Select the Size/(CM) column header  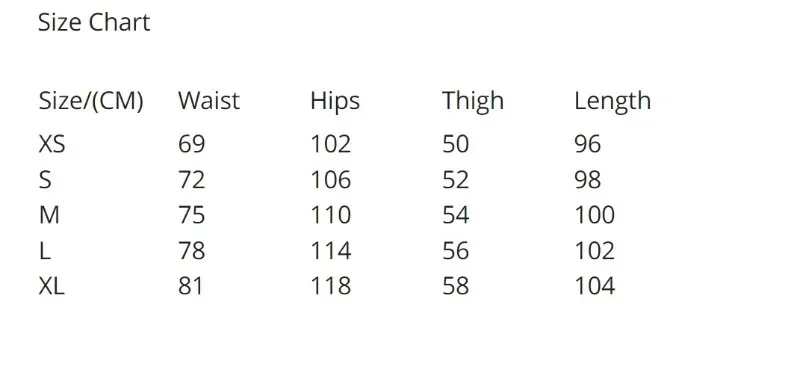(91, 101)
